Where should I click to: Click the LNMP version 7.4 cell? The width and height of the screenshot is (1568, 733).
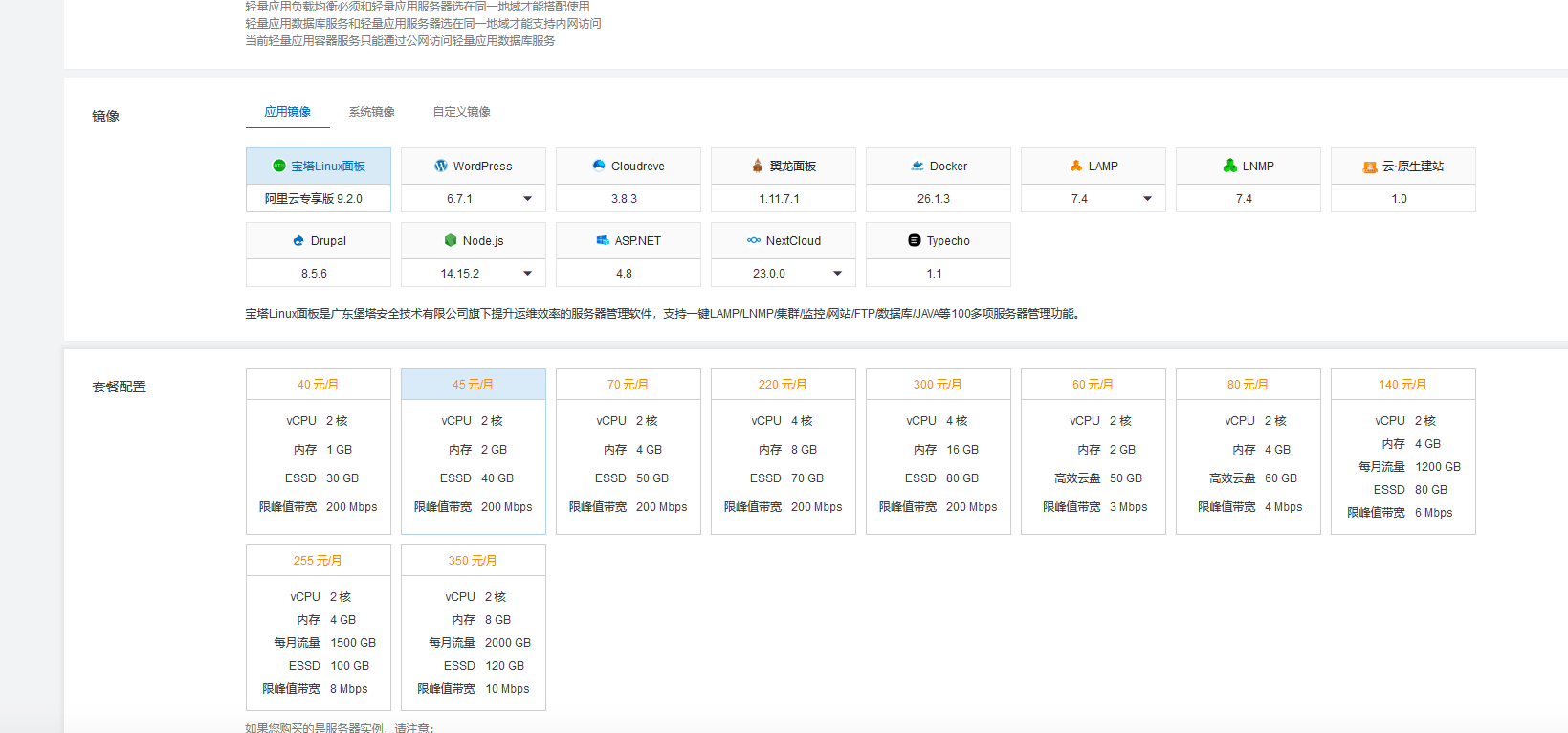click(x=1248, y=198)
